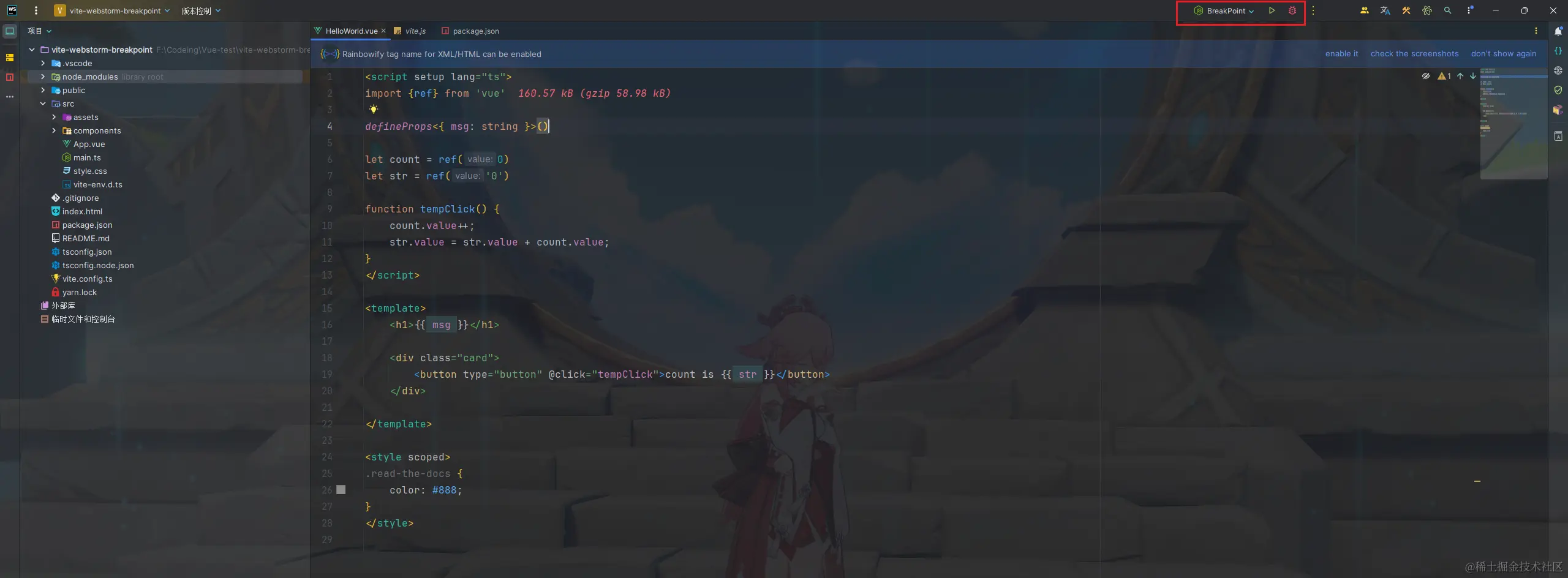Open the Project tool window icon

tap(10, 31)
